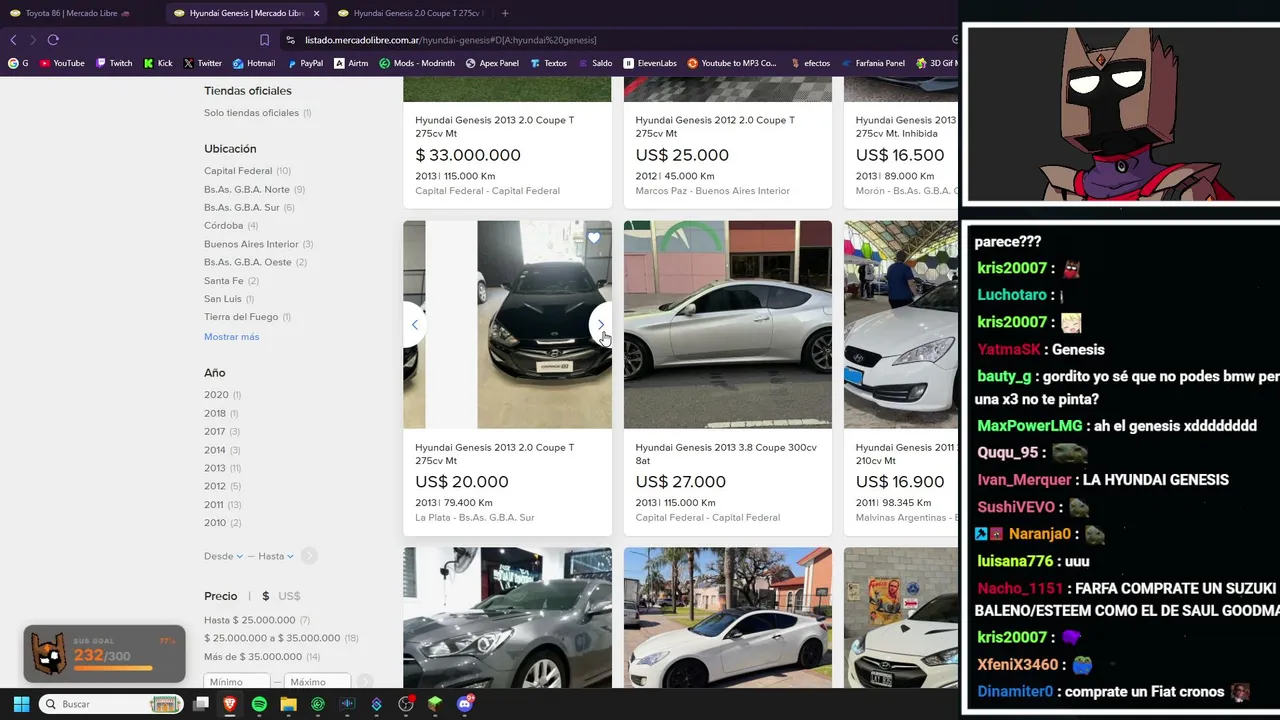
Task: Filter by Solo tiendas oficiales
Action: click(x=257, y=113)
